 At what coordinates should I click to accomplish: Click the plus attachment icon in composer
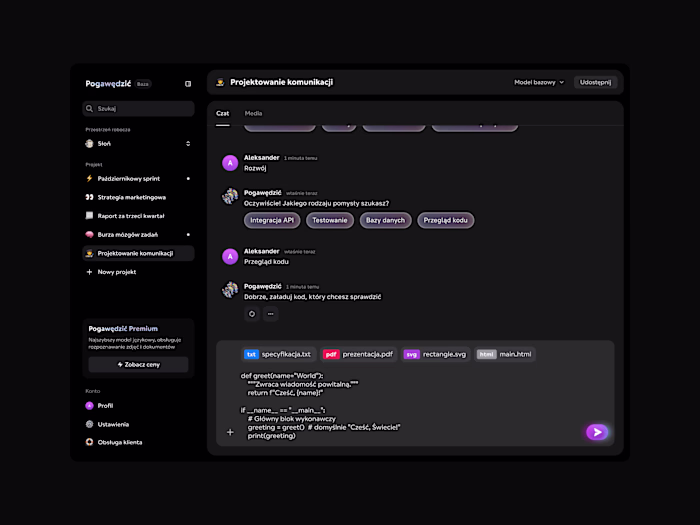230,432
